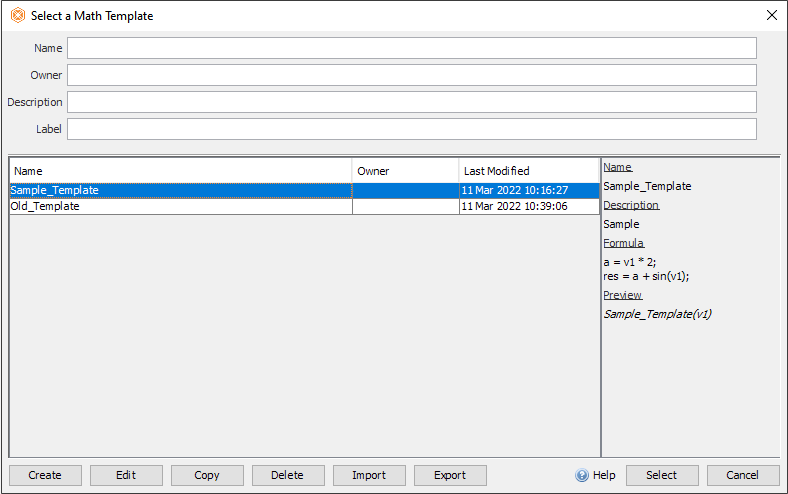Image resolution: width=788 pixels, height=494 pixels.
Task: Click the Import button
Action: click(369, 475)
